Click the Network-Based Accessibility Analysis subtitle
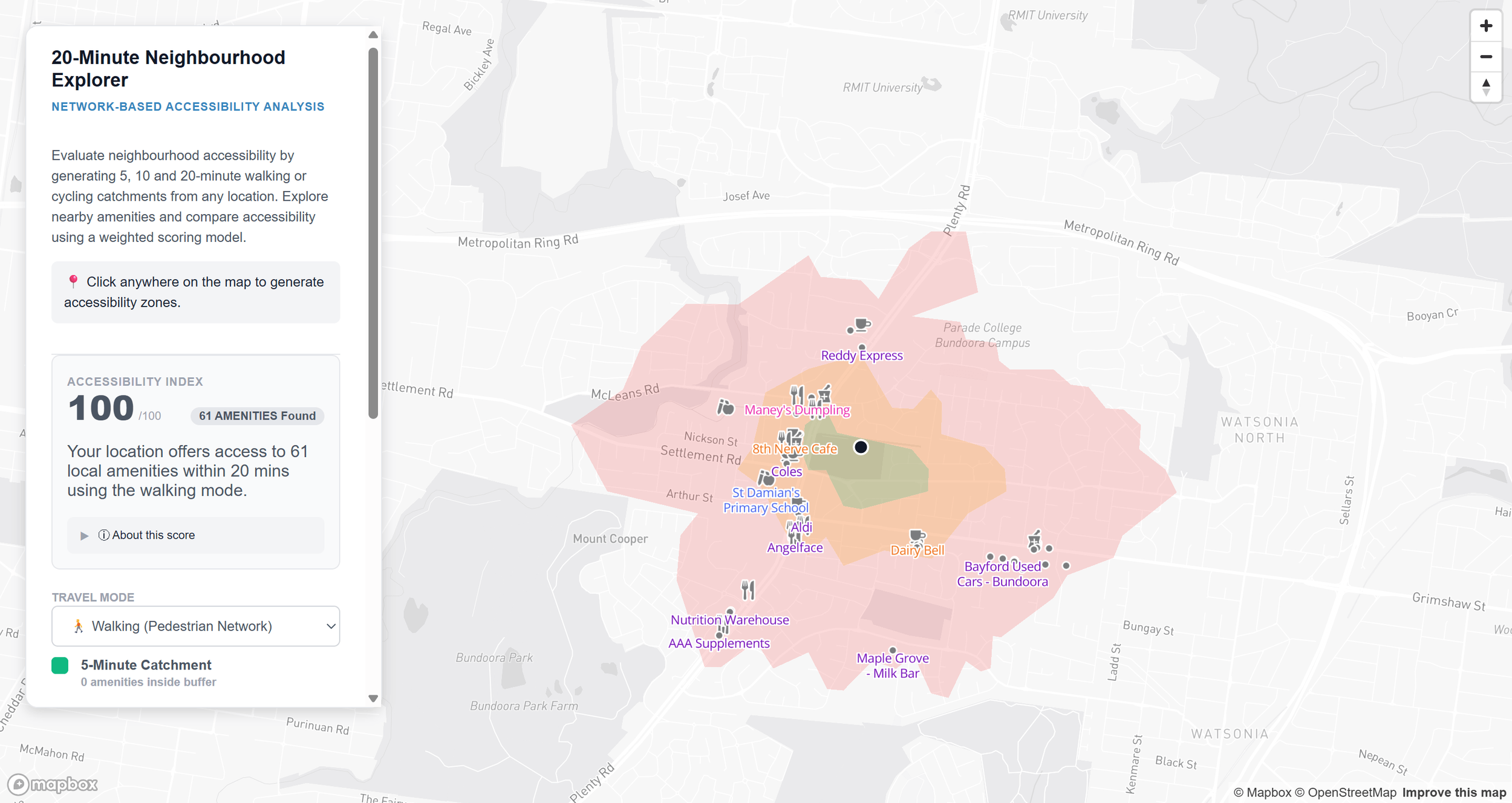This screenshot has width=1512, height=803. [188, 107]
